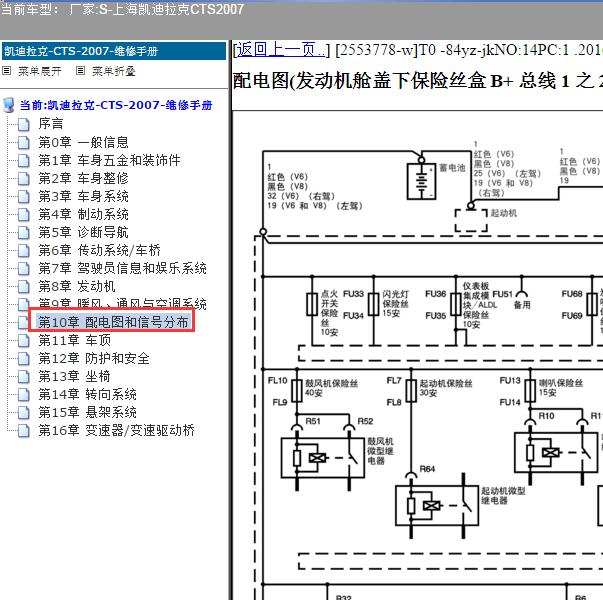Open 第1章 车身五金和装饰件
Viewport: 603px width, 600px height.
coord(109,160)
